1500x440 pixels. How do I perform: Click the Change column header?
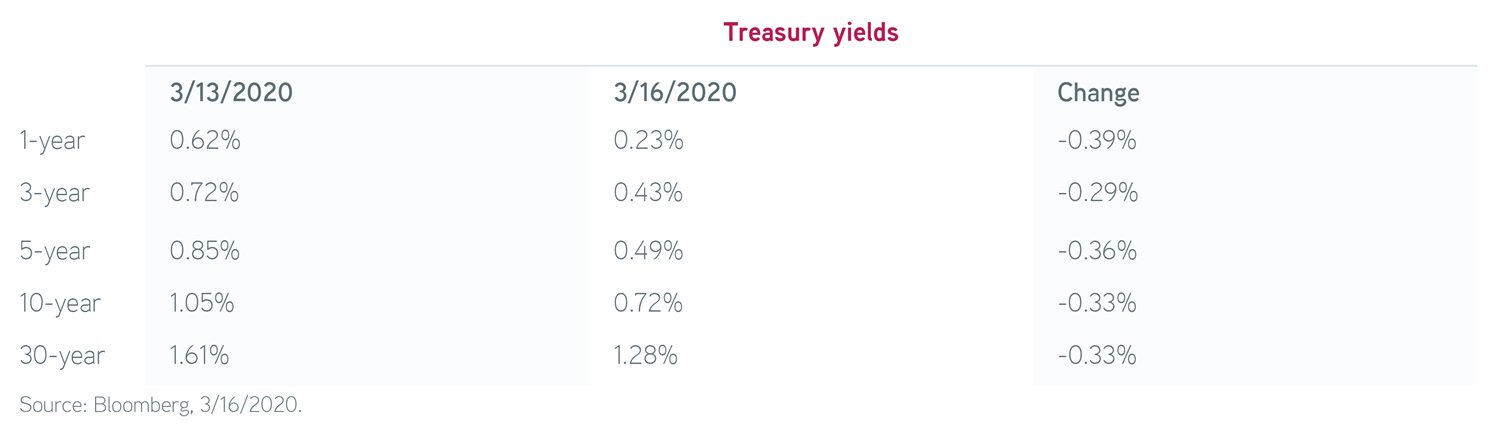1098,94
